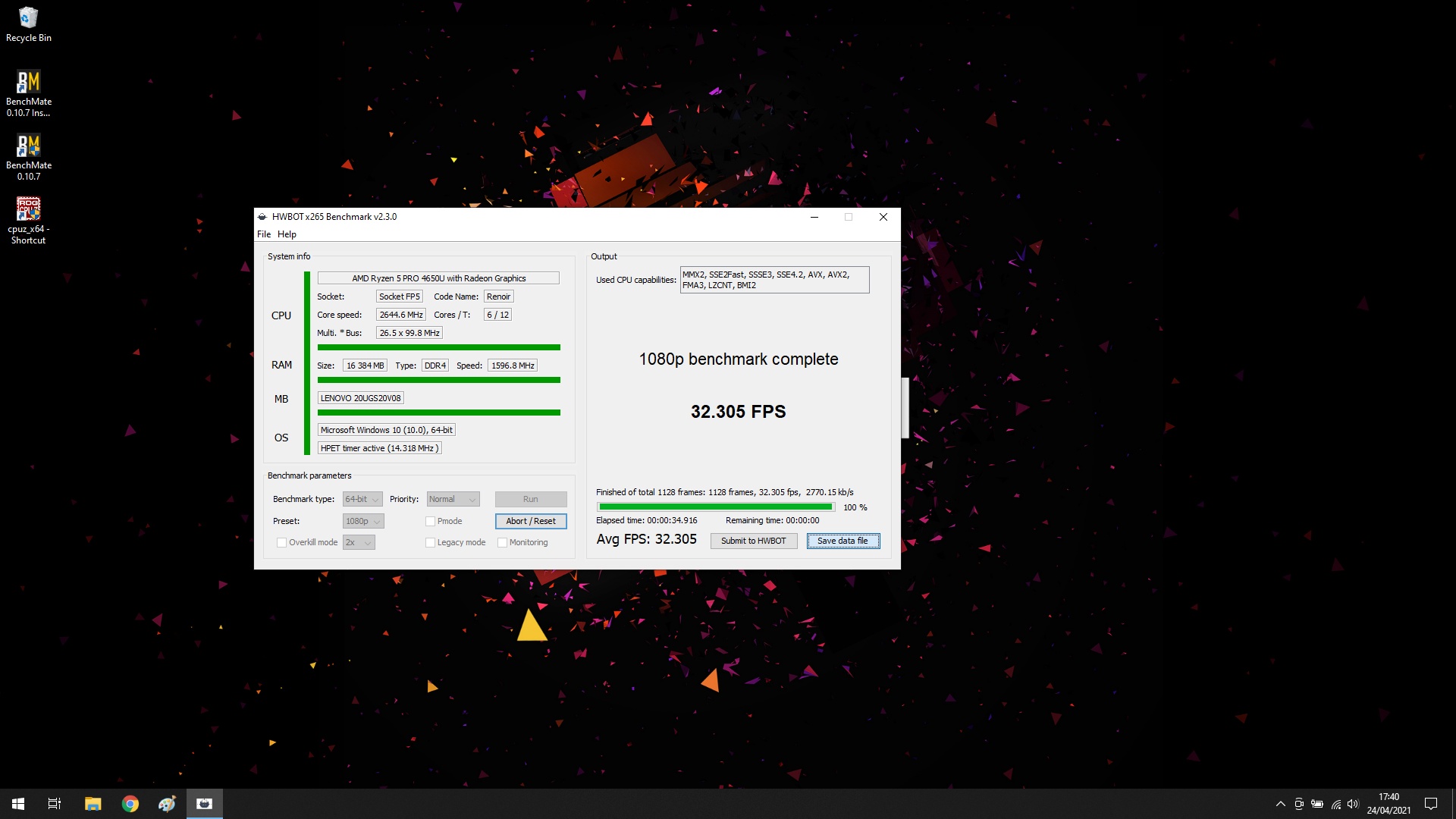Select the cpuz_x64 Shortcut desktop icon
1456x819 pixels.
(x=28, y=221)
